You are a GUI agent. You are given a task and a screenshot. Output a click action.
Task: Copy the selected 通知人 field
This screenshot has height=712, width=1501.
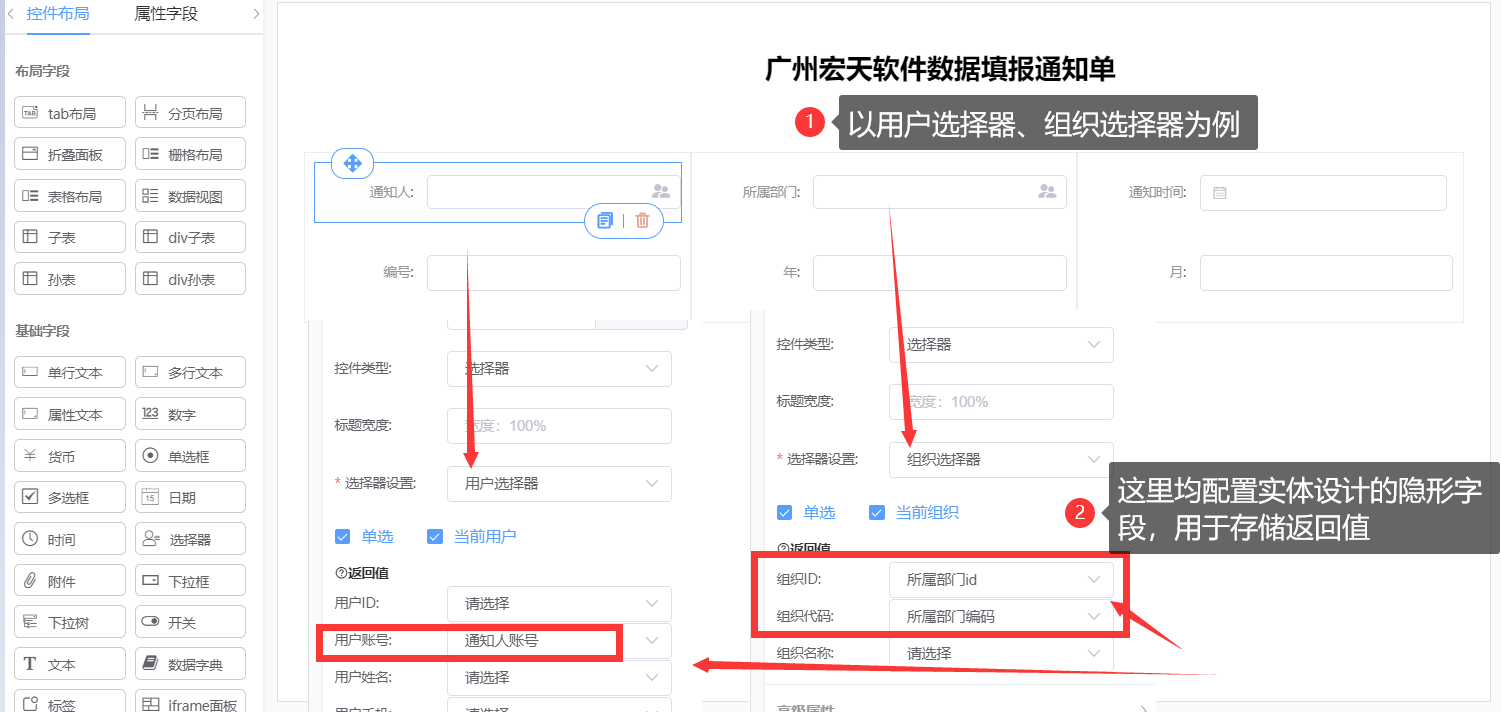[605, 221]
